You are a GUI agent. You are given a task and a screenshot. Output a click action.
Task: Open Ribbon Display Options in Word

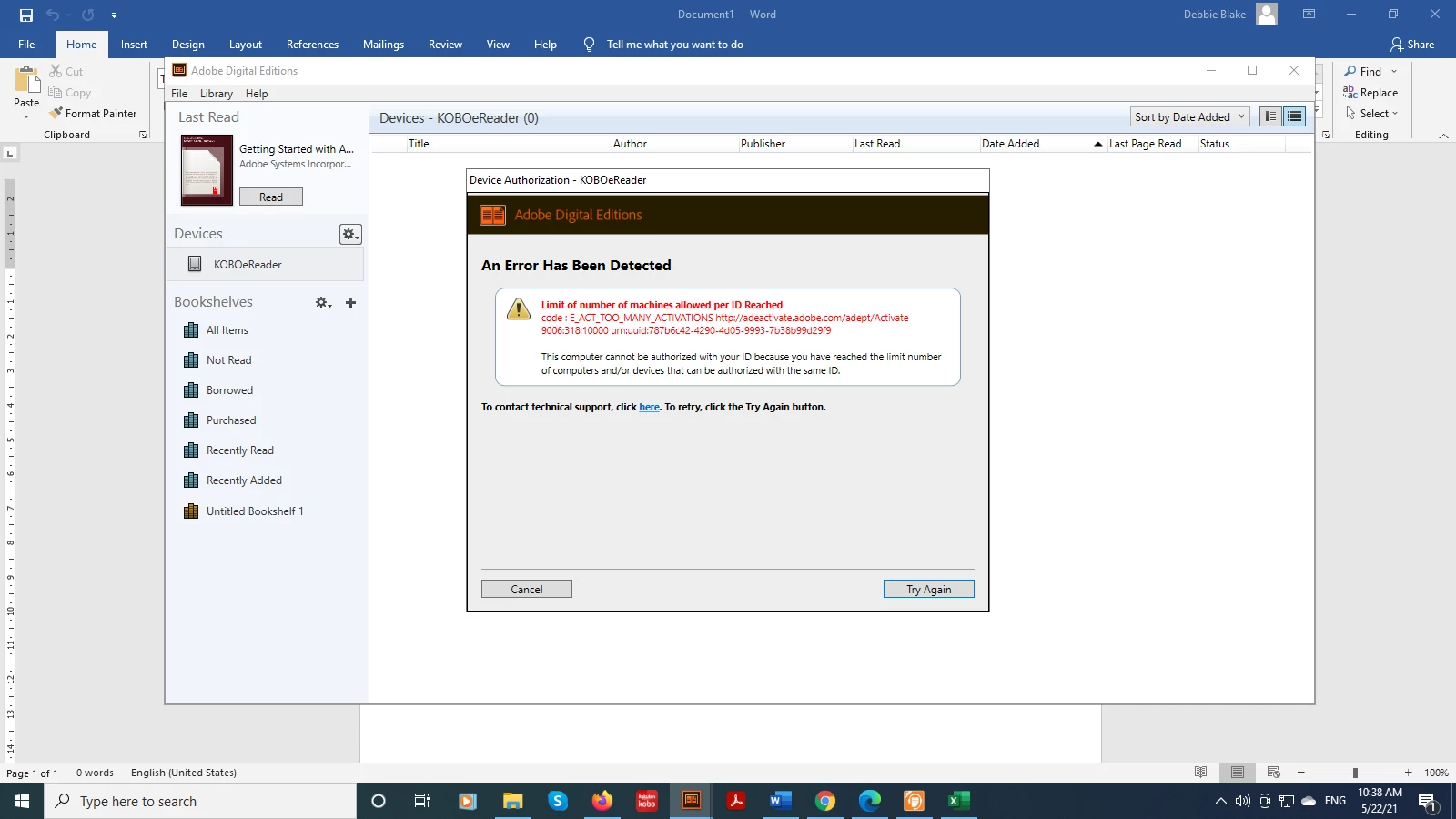pos(1309,15)
